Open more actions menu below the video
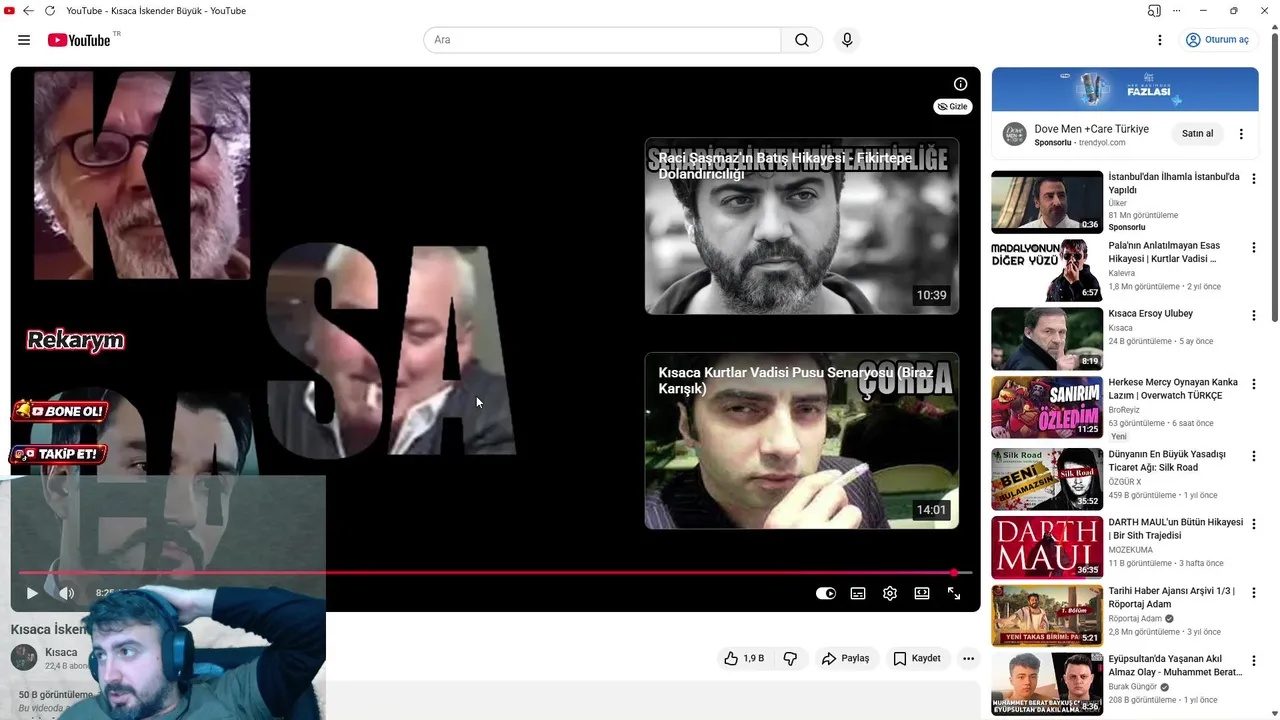The image size is (1280, 720). click(x=968, y=658)
